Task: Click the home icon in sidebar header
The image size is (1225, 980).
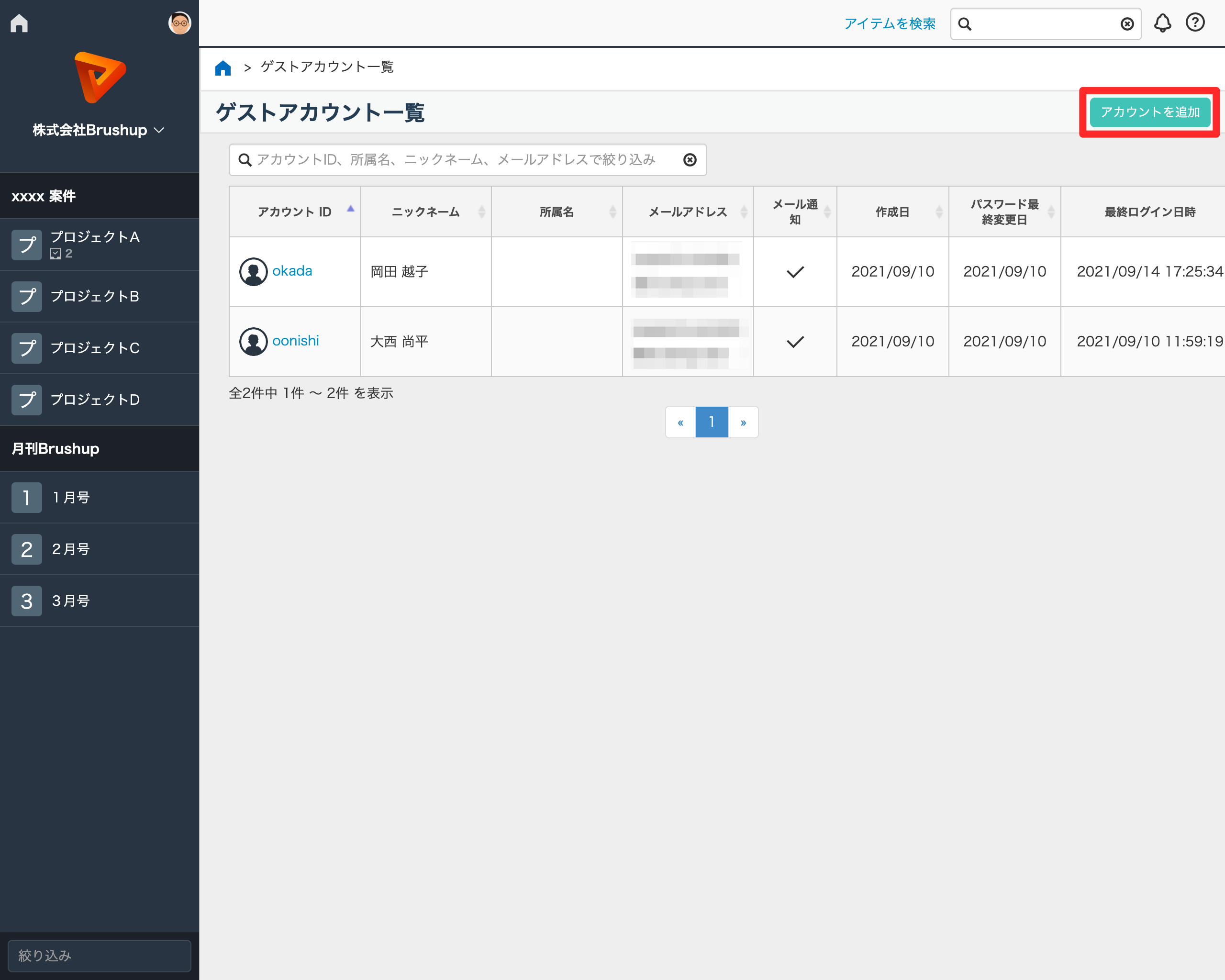Action: click(x=19, y=23)
